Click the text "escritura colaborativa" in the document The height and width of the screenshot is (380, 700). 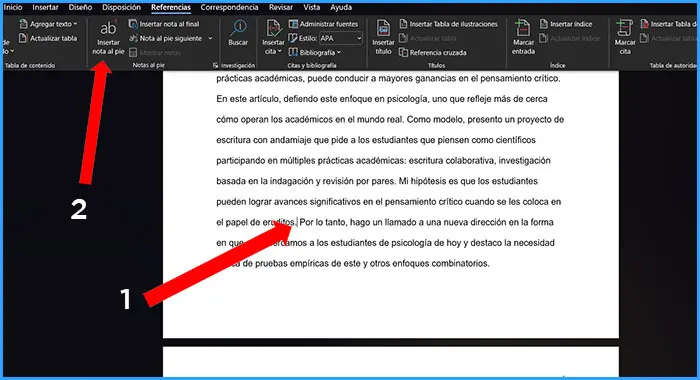click(x=451, y=161)
